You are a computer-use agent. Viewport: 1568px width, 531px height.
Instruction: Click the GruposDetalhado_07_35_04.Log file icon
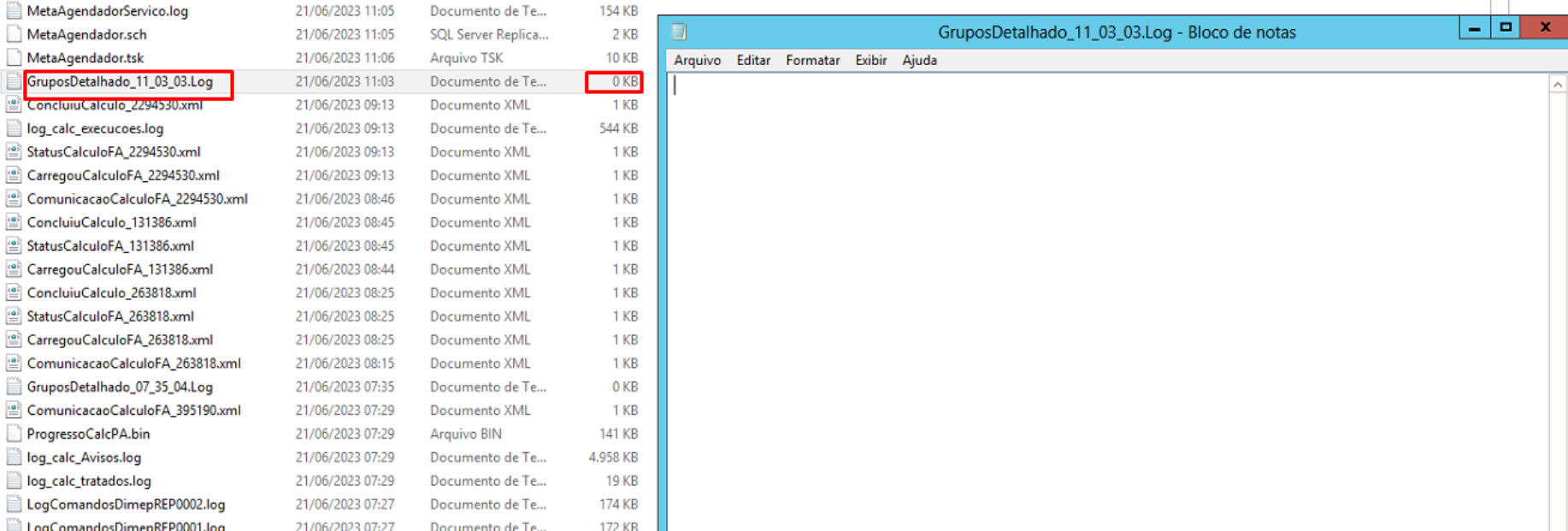coord(14,387)
